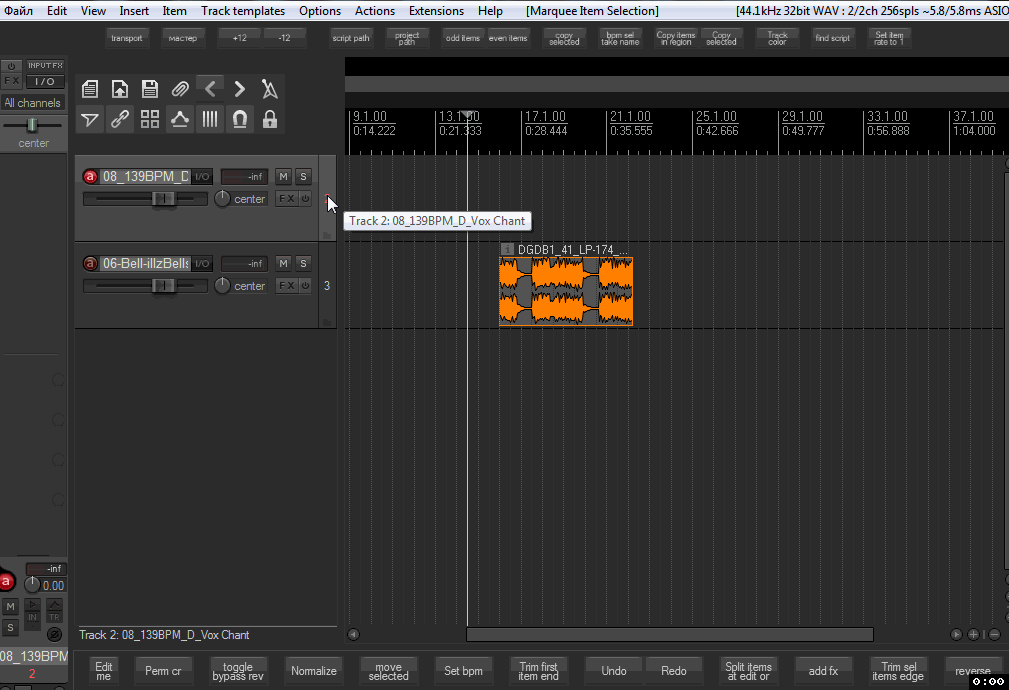This screenshot has height=690, width=1009.
Task: Toggle FX bypass power on track 06-Bell-illzBells
Action: pos(305,285)
